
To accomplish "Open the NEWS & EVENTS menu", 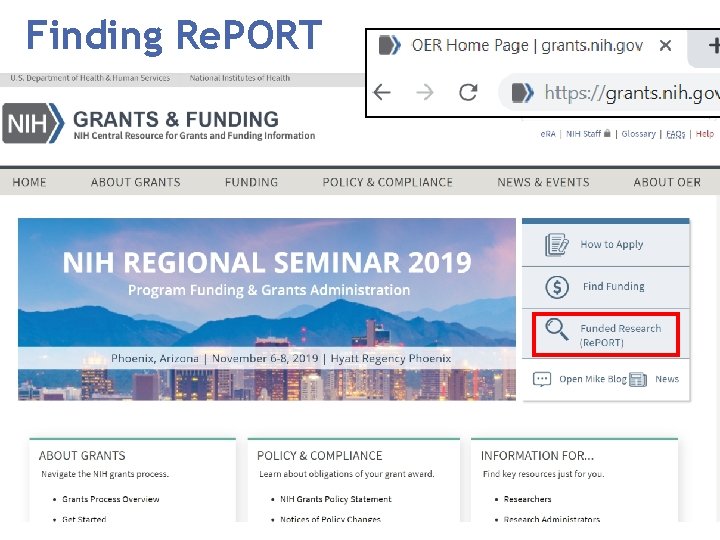I will click(543, 182).
